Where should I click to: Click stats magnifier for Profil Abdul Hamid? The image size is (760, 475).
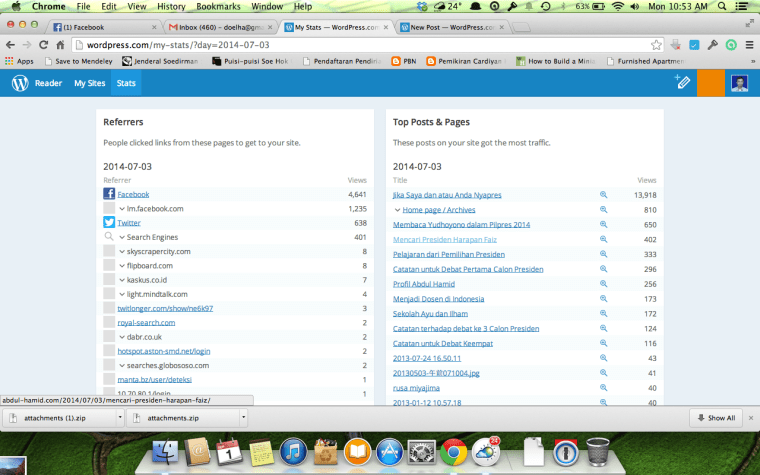[603, 284]
